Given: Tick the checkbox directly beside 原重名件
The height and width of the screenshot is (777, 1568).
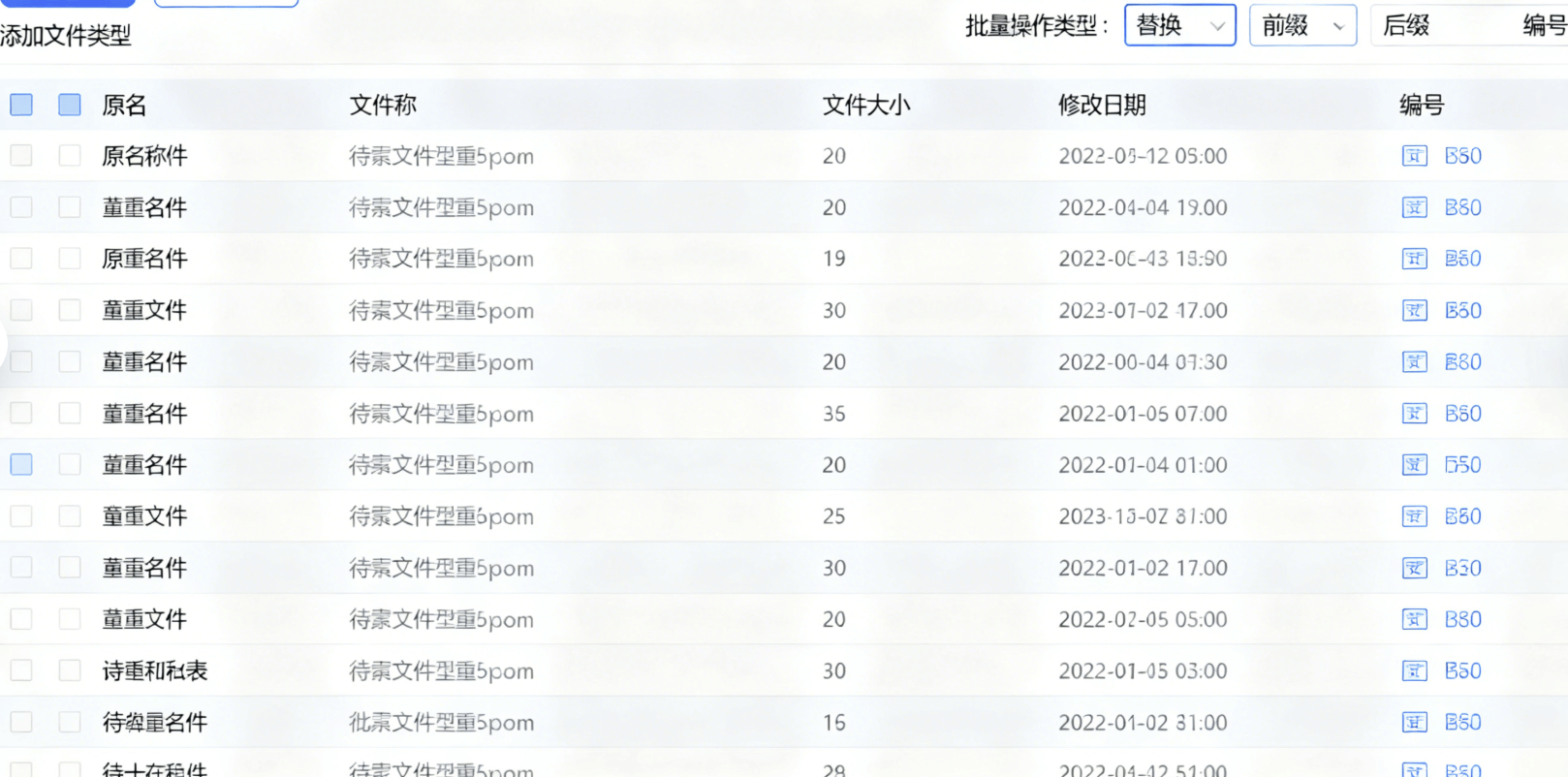Looking at the screenshot, I should (70, 259).
